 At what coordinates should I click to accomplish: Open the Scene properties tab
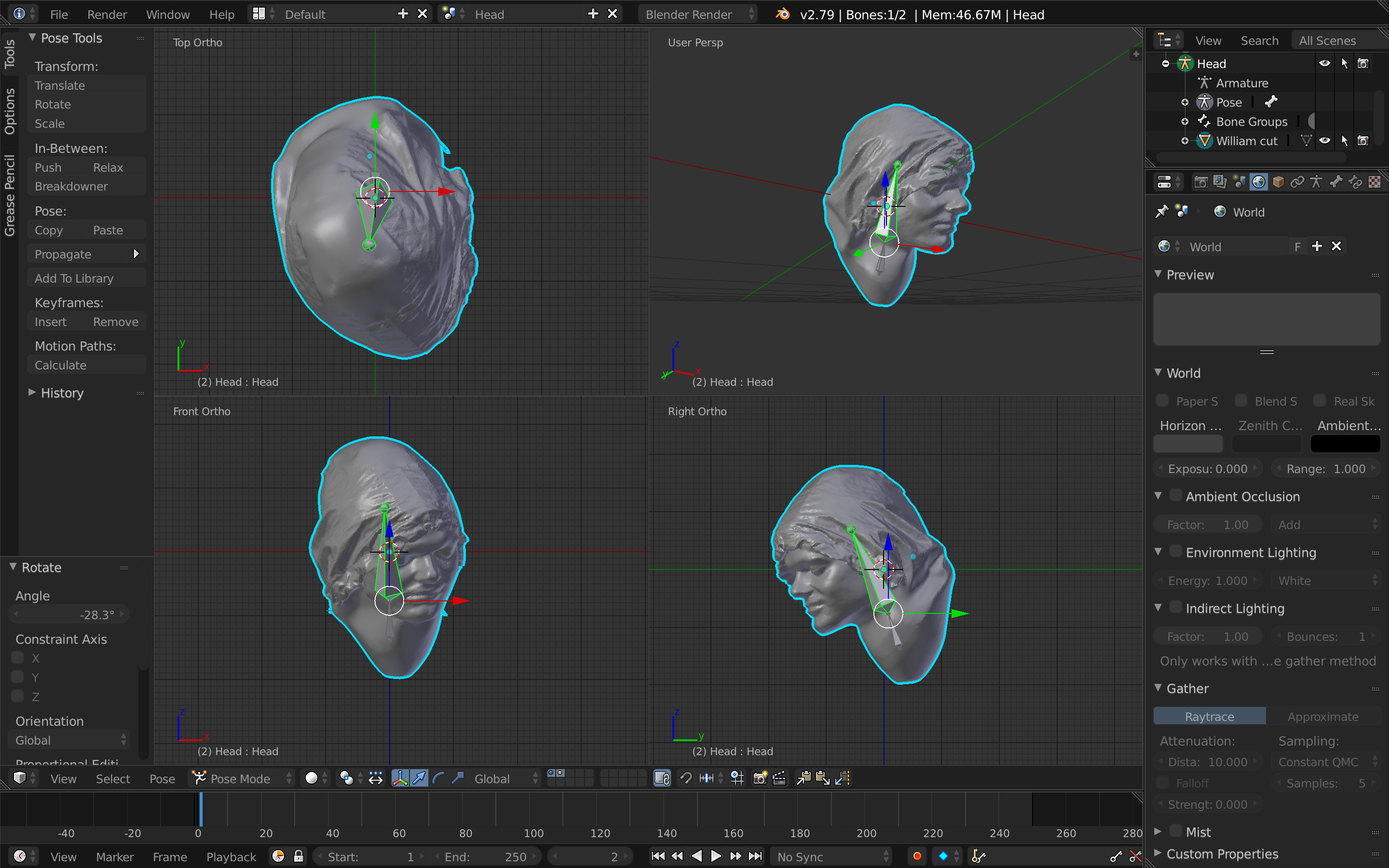(1239, 182)
